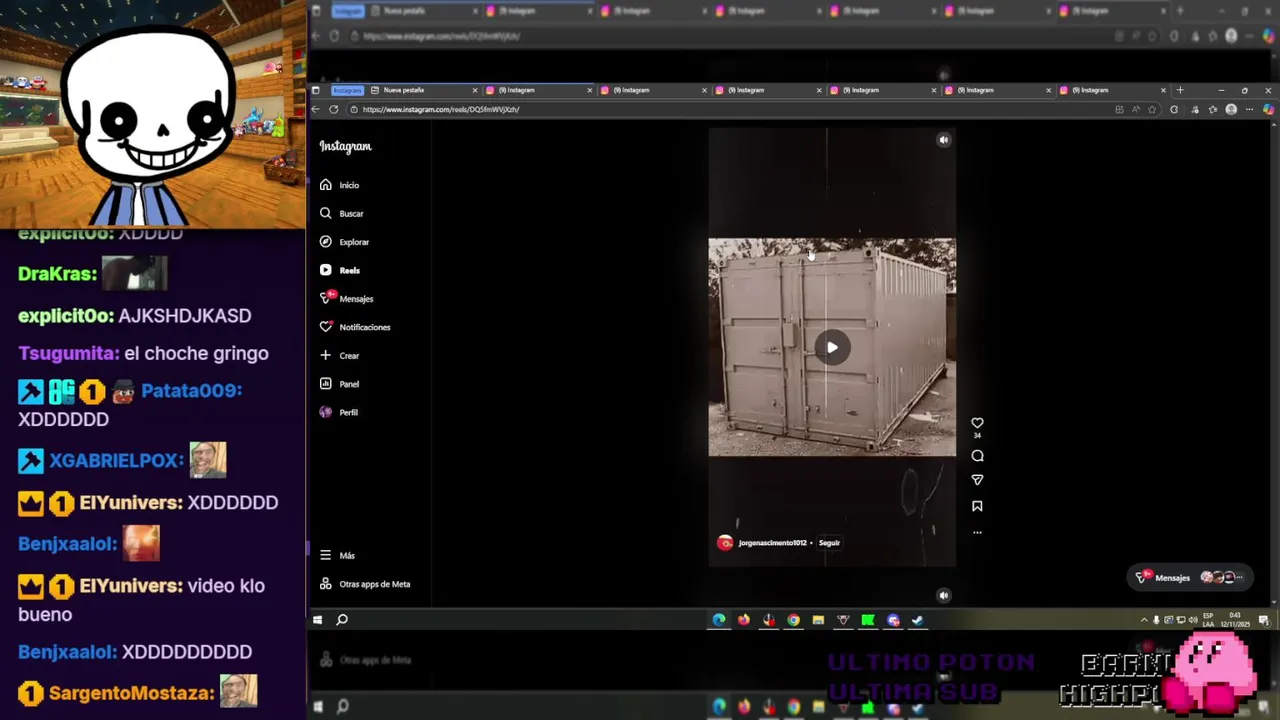Click Crear to make a new post
Viewport: 1280px width, 720px height.
(339, 355)
